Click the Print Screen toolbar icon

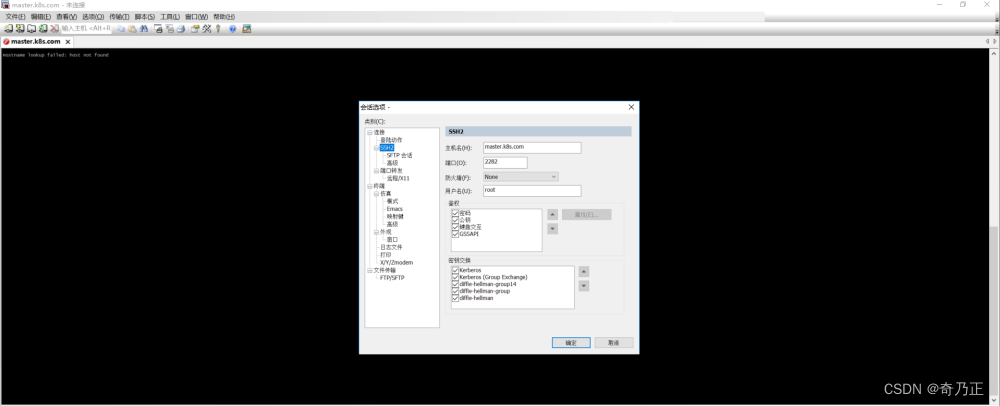[158, 29]
